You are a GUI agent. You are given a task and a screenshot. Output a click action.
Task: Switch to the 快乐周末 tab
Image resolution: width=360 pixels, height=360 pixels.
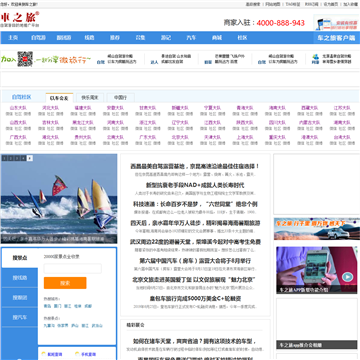[90, 98]
